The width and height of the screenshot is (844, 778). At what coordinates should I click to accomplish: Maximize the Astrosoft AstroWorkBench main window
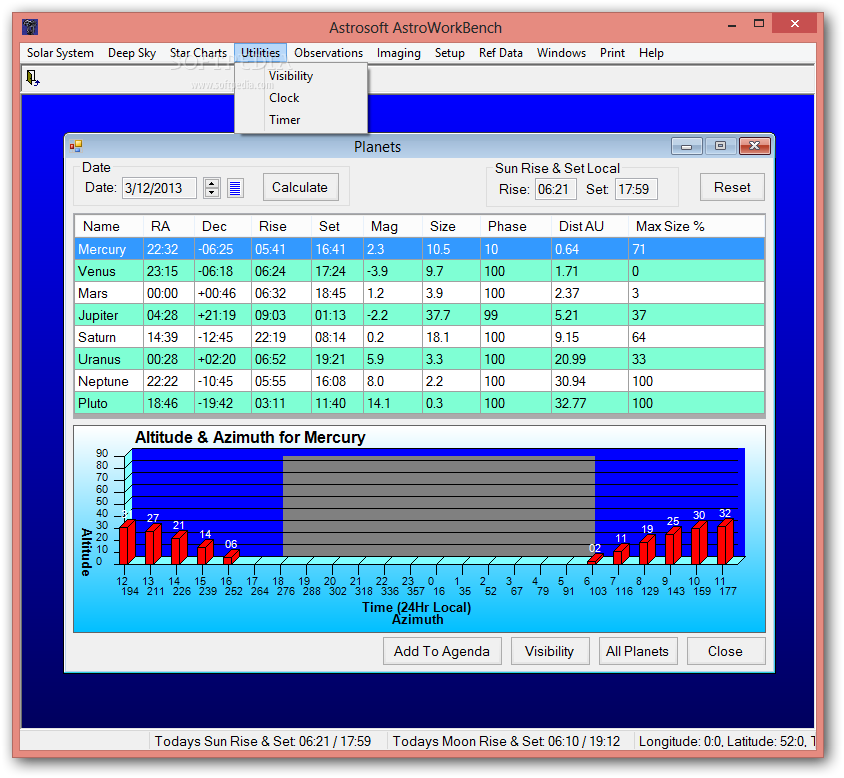click(x=759, y=24)
